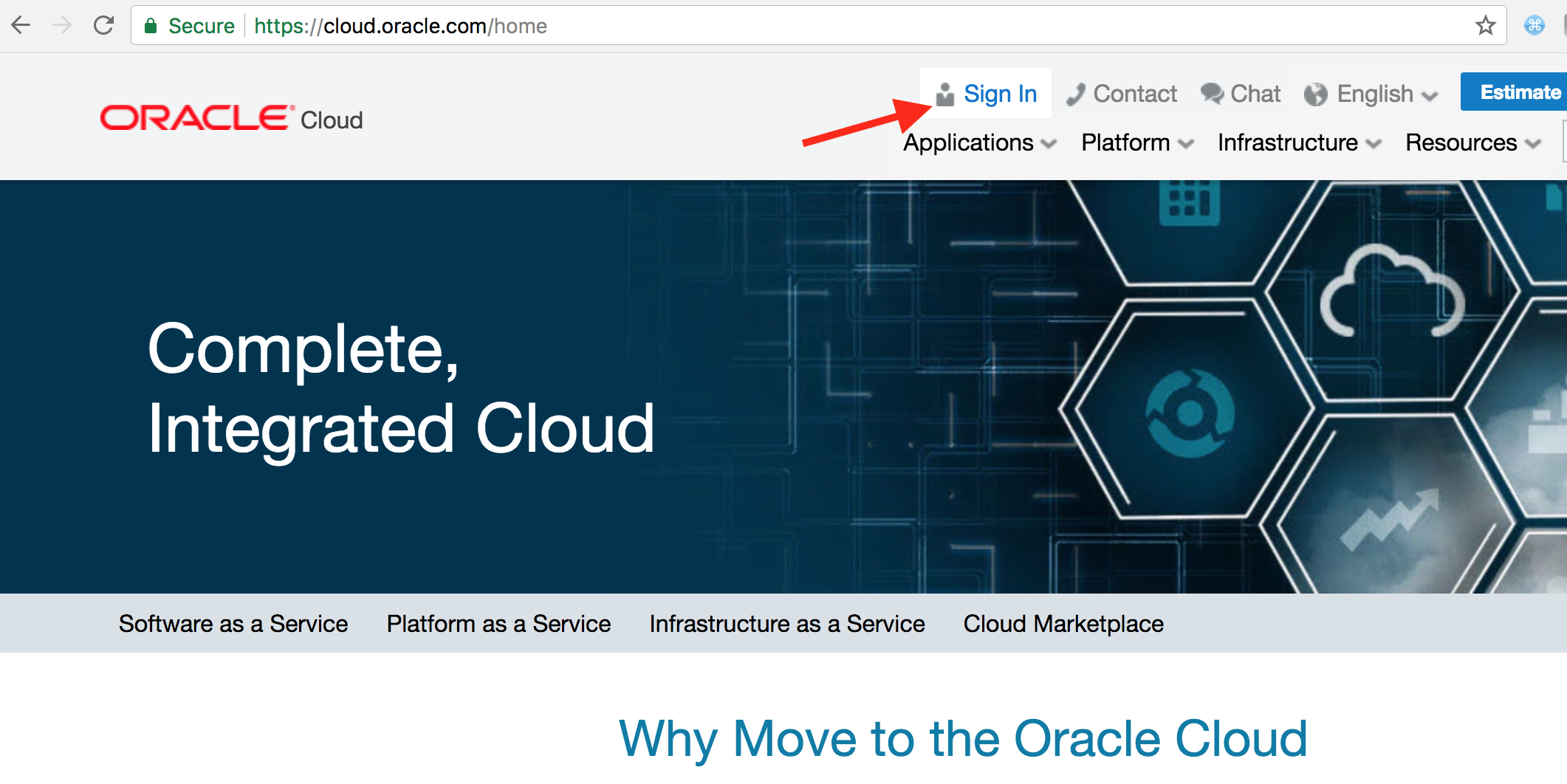The width and height of the screenshot is (1567, 784).
Task: Click the blue Estimate button
Action: [x=1514, y=92]
